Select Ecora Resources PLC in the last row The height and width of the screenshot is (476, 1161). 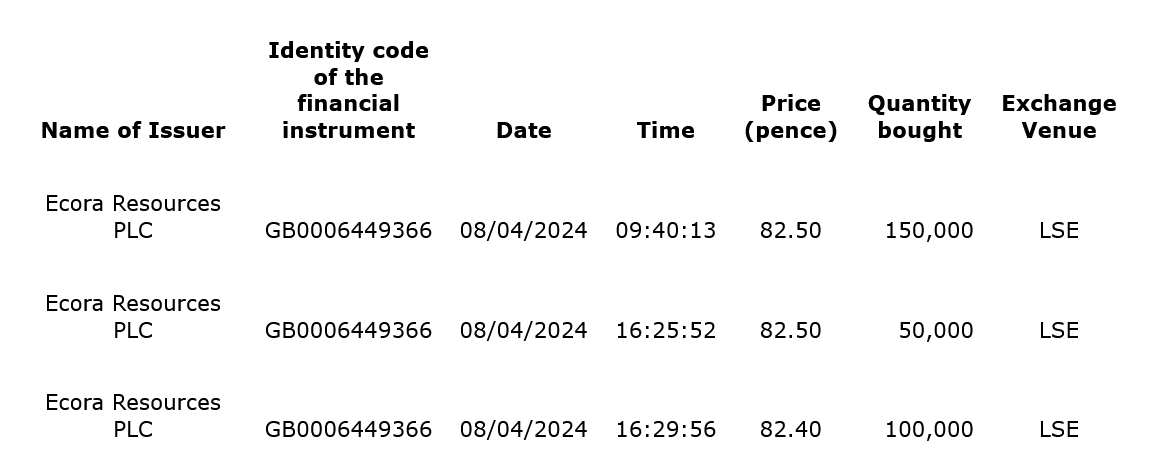point(133,415)
